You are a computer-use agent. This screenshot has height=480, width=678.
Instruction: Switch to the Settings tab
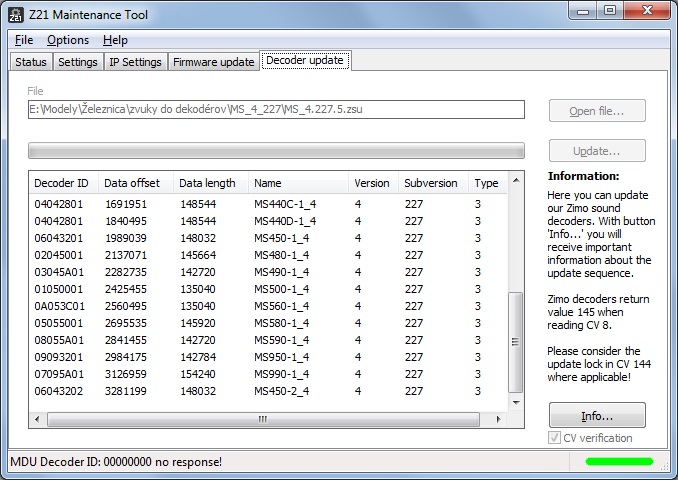(78, 62)
